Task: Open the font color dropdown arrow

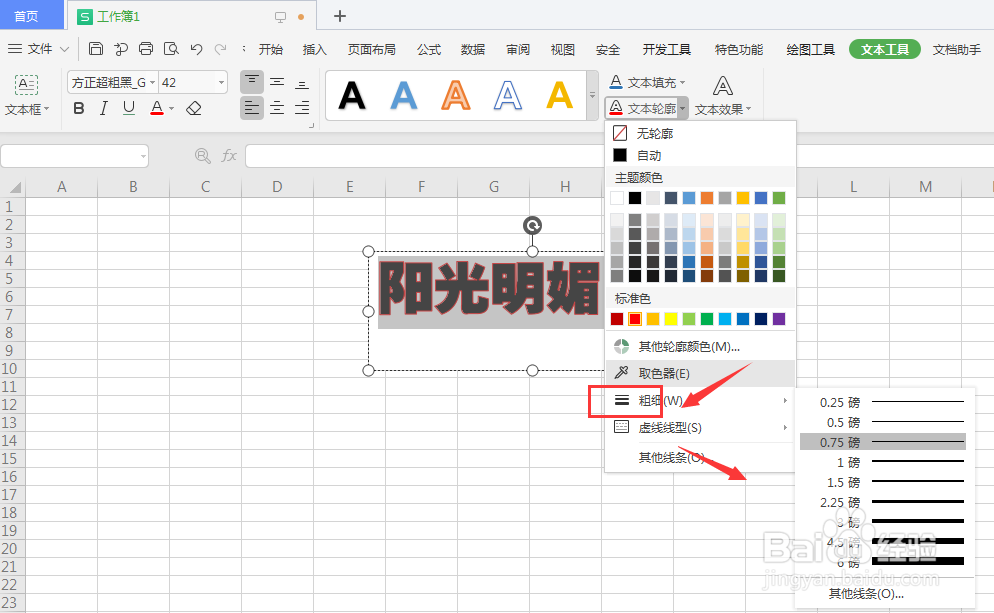Action: tap(171, 109)
